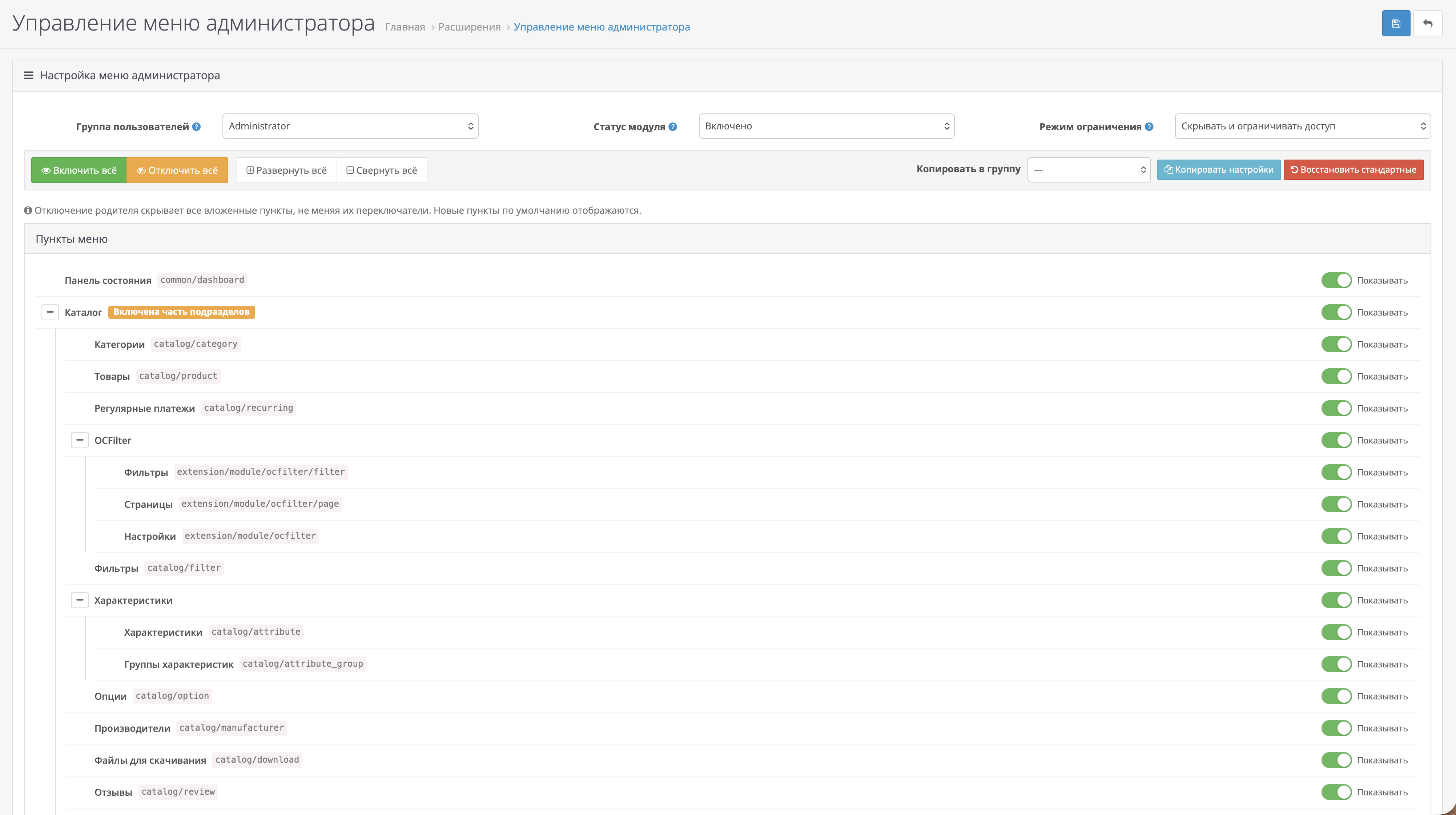Click the Развернуть всё button
Image resolution: width=1456 pixels, height=815 pixels.
point(286,170)
